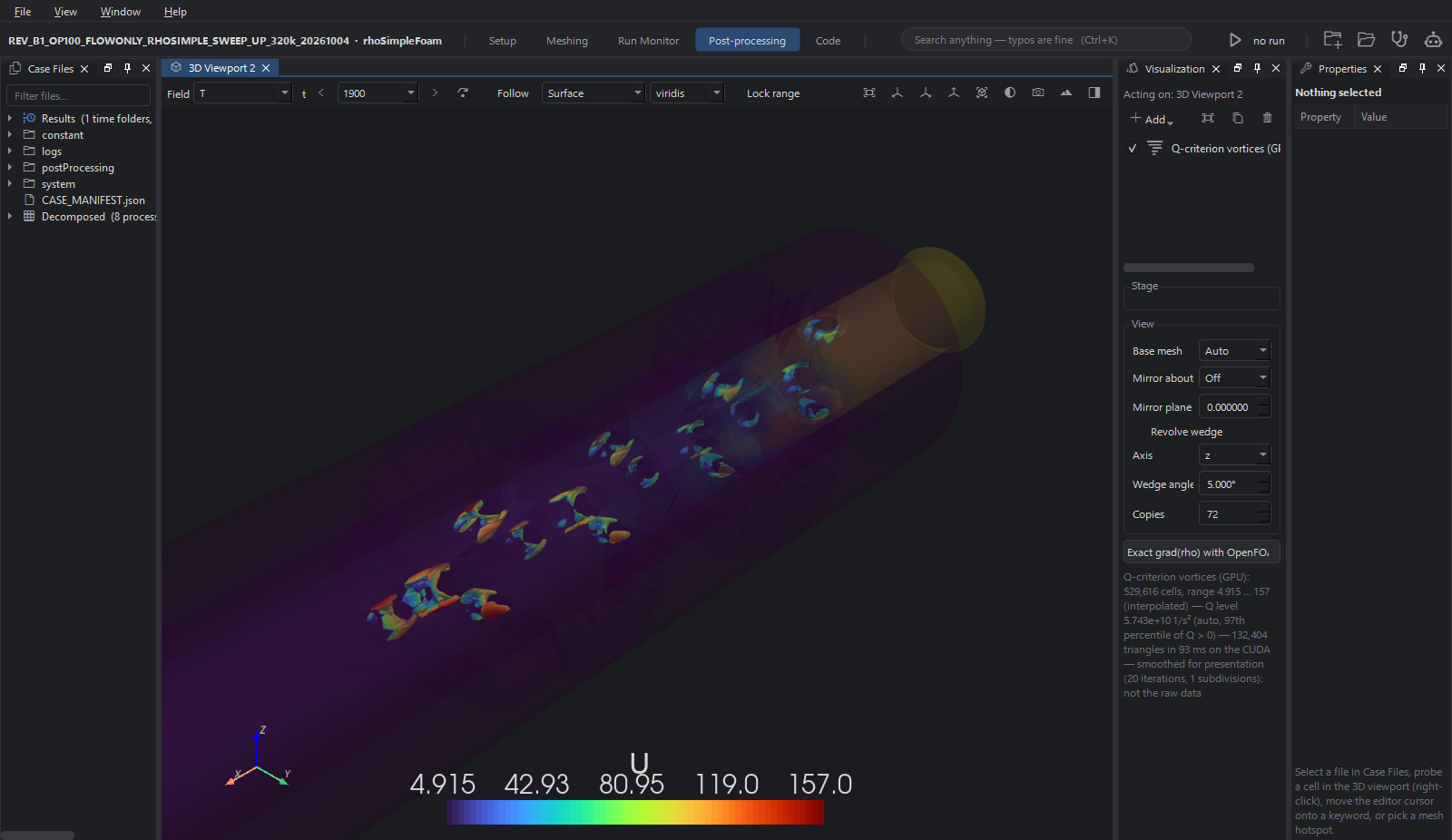Open the stethoscope diagnostics icon
Viewport: 1452px width, 840px height.
tap(1399, 39)
